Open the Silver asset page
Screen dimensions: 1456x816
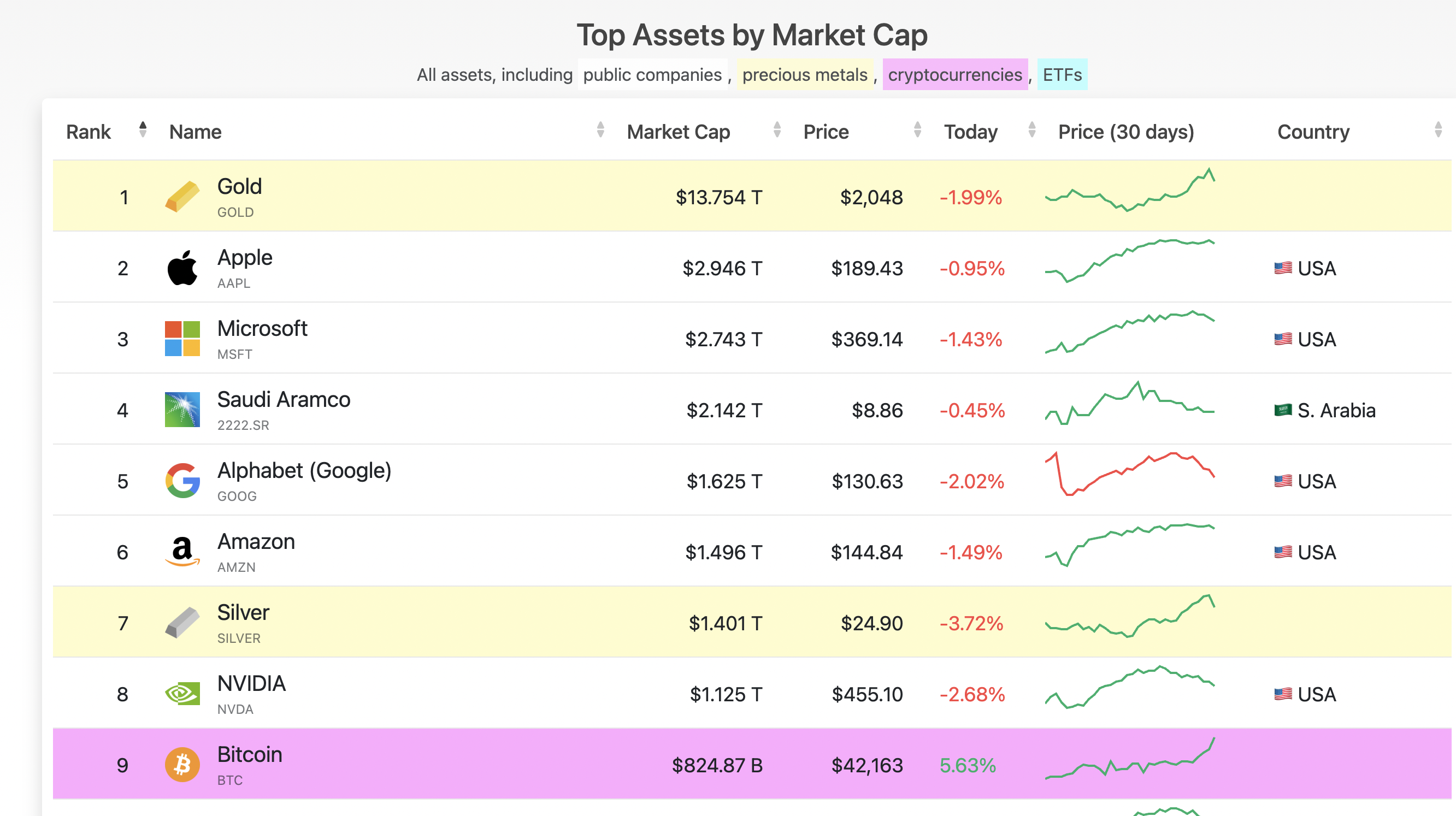[x=243, y=613]
